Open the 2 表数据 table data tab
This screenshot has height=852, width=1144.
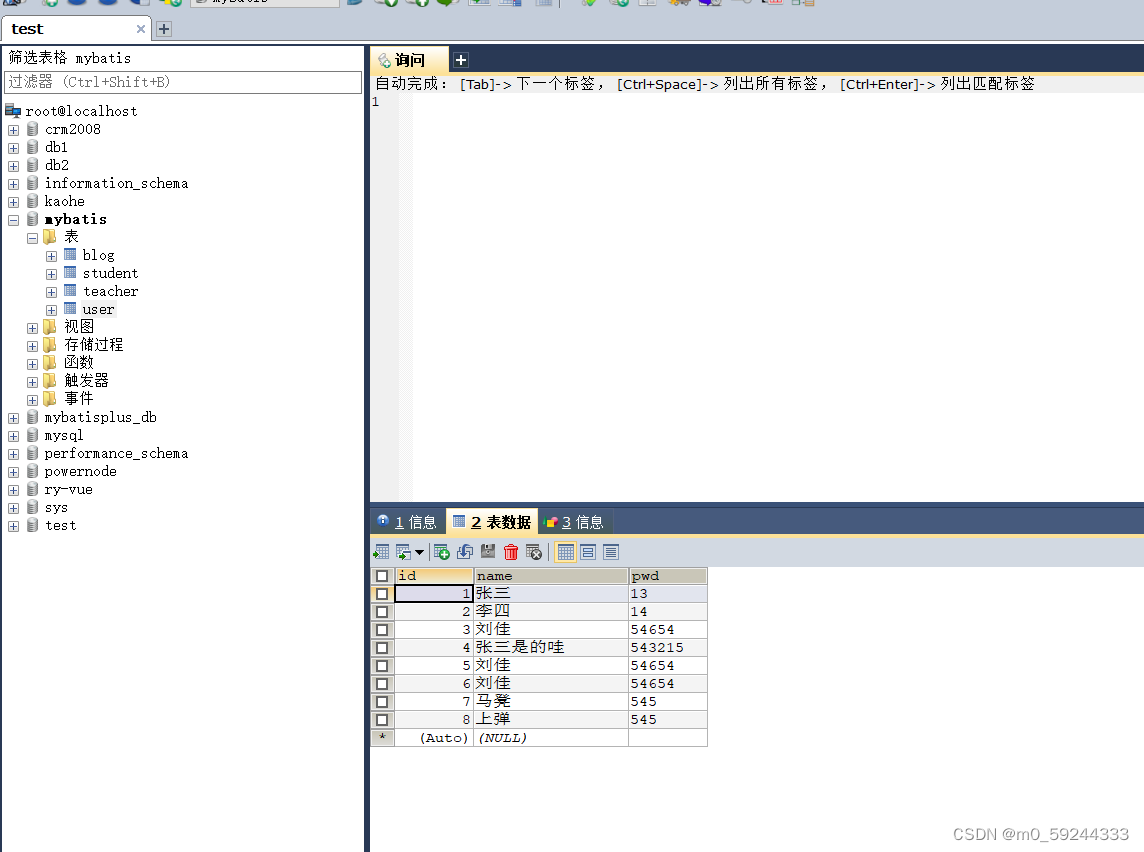[492, 522]
